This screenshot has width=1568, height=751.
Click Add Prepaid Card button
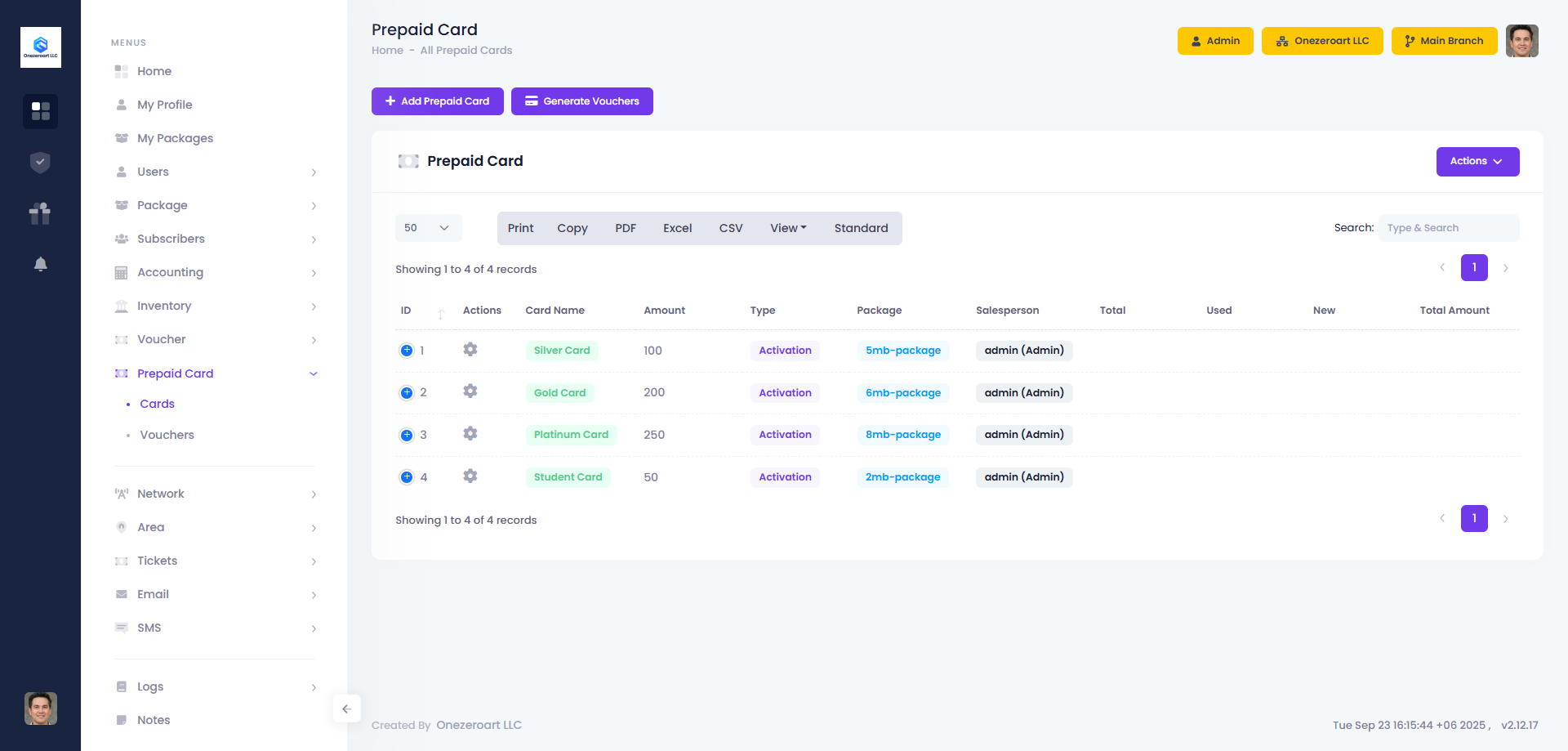437,101
